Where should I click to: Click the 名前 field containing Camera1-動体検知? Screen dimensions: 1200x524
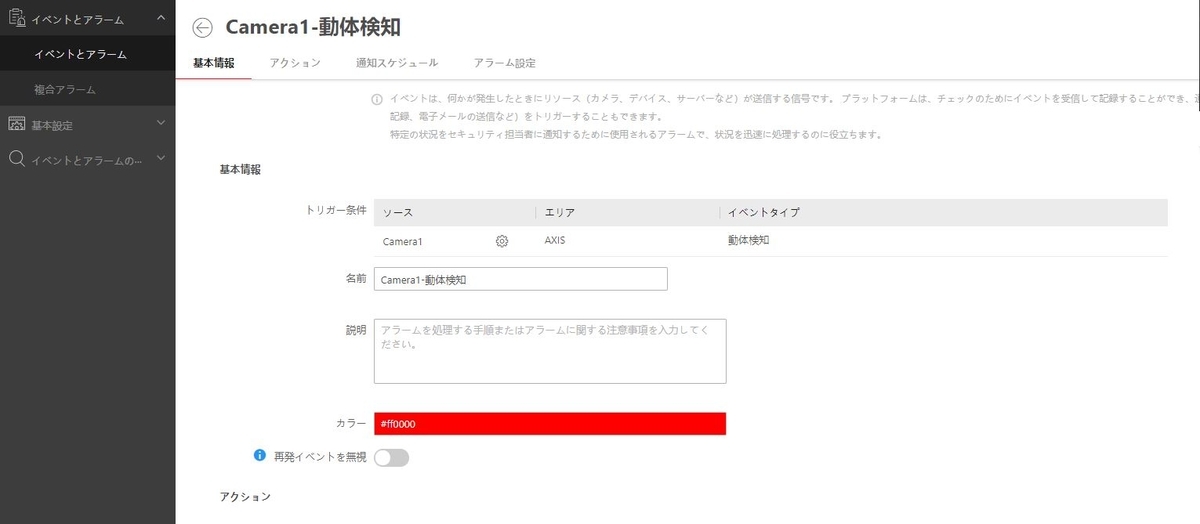click(520, 280)
